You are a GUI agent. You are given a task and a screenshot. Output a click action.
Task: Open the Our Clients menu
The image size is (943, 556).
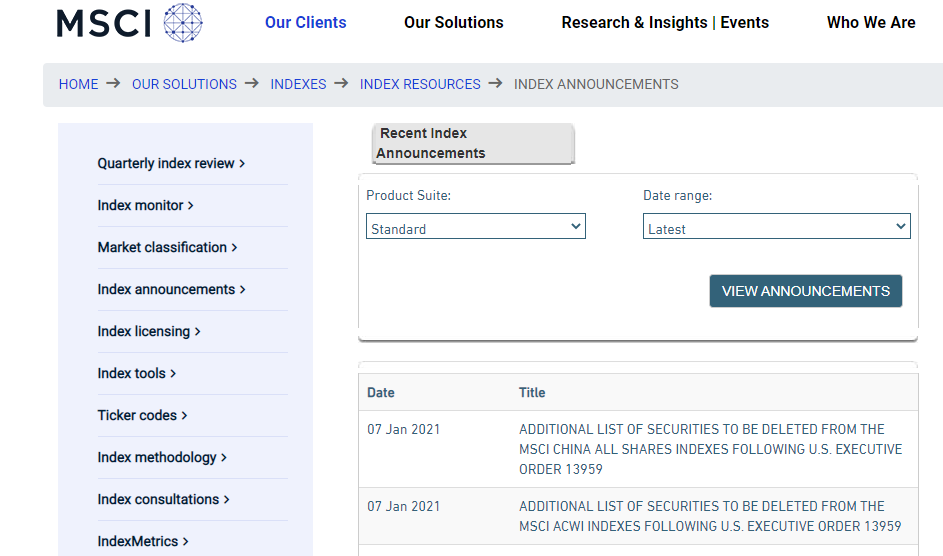[305, 22]
